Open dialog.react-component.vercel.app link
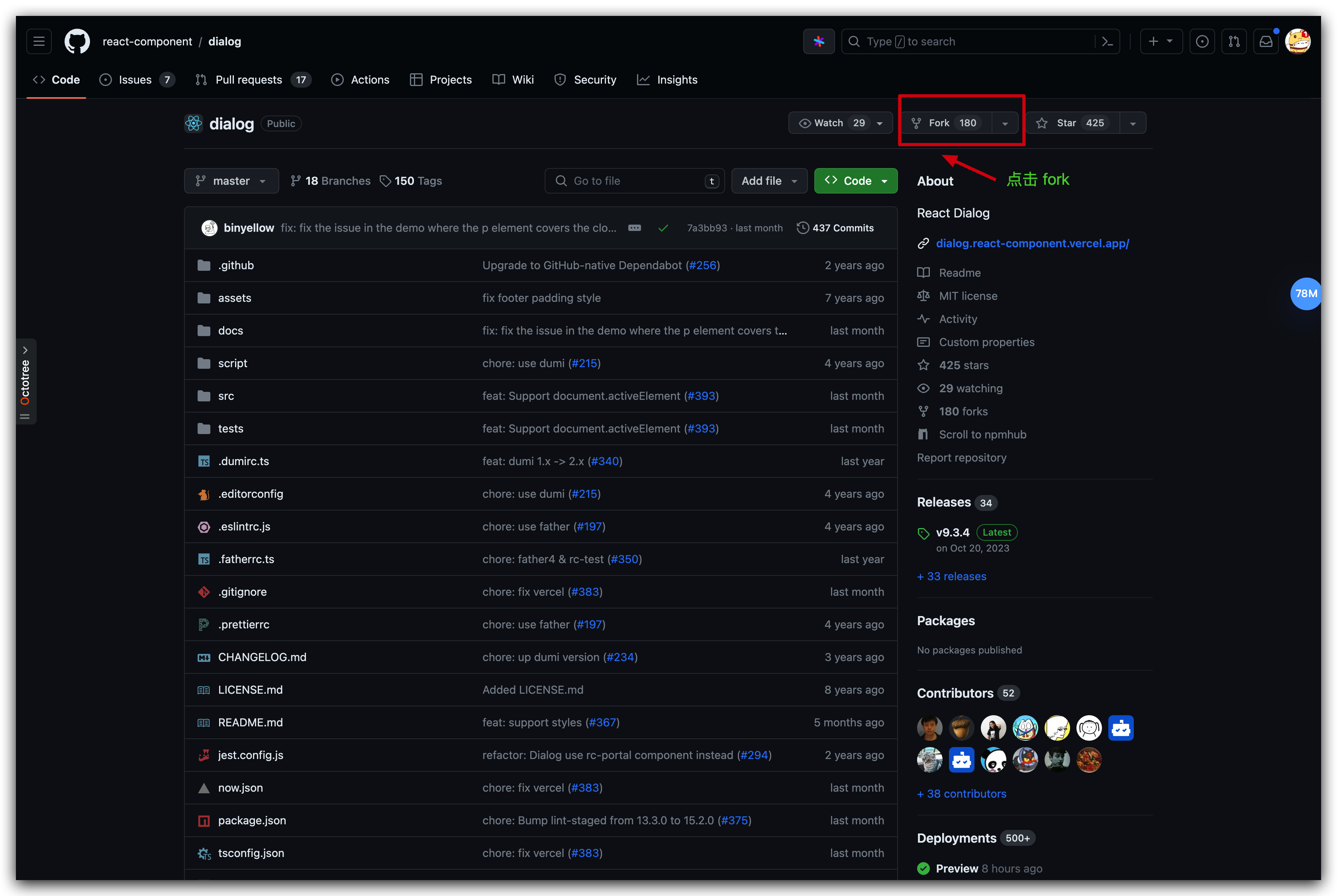Image resolution: width=1337 pixels, height=896 pixels. pos(1032,243)
